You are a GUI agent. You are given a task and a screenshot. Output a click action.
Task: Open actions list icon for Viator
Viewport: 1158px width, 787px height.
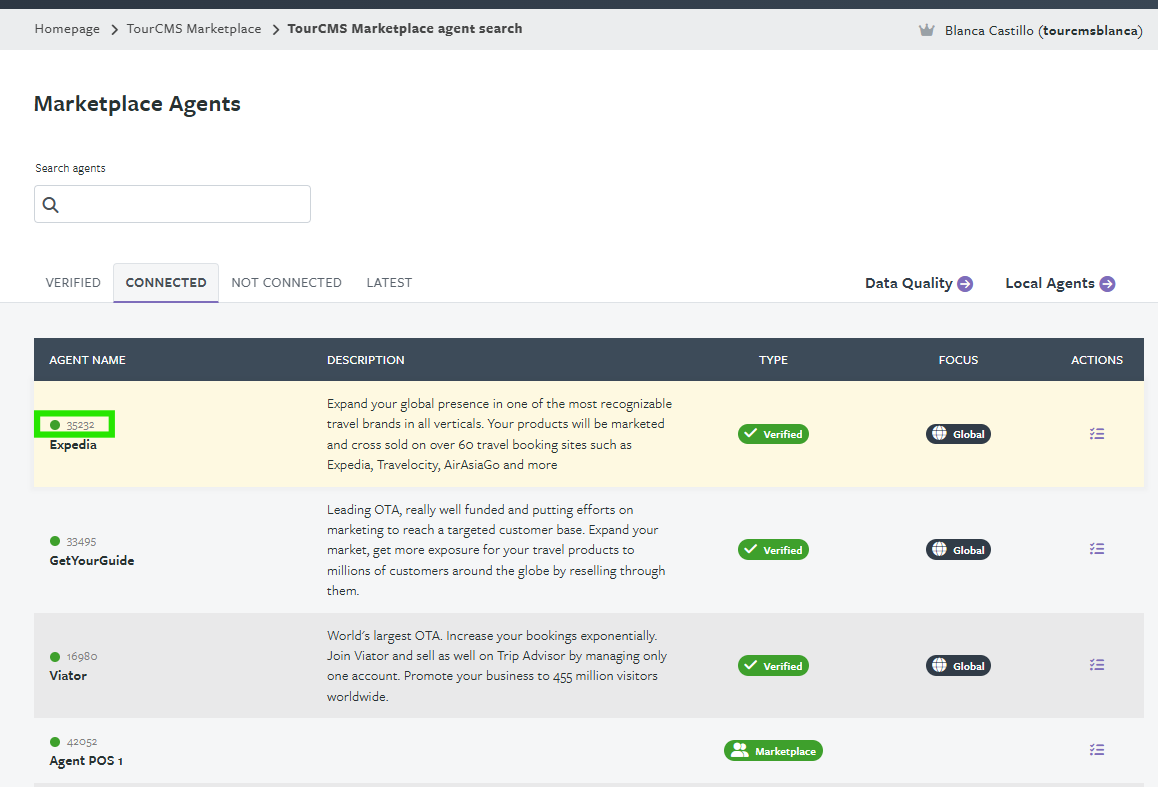tap(1097, 664)
